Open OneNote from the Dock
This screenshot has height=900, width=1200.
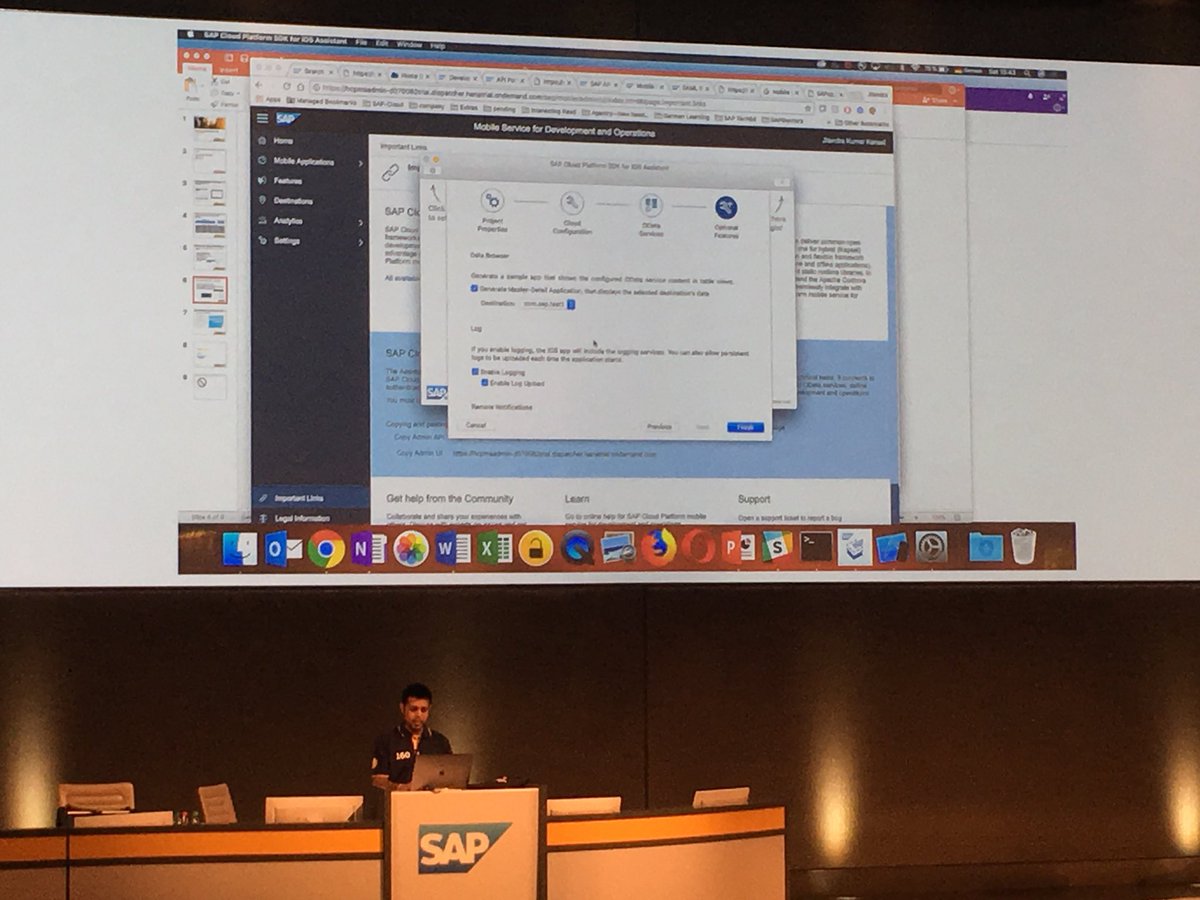point(368,549)
